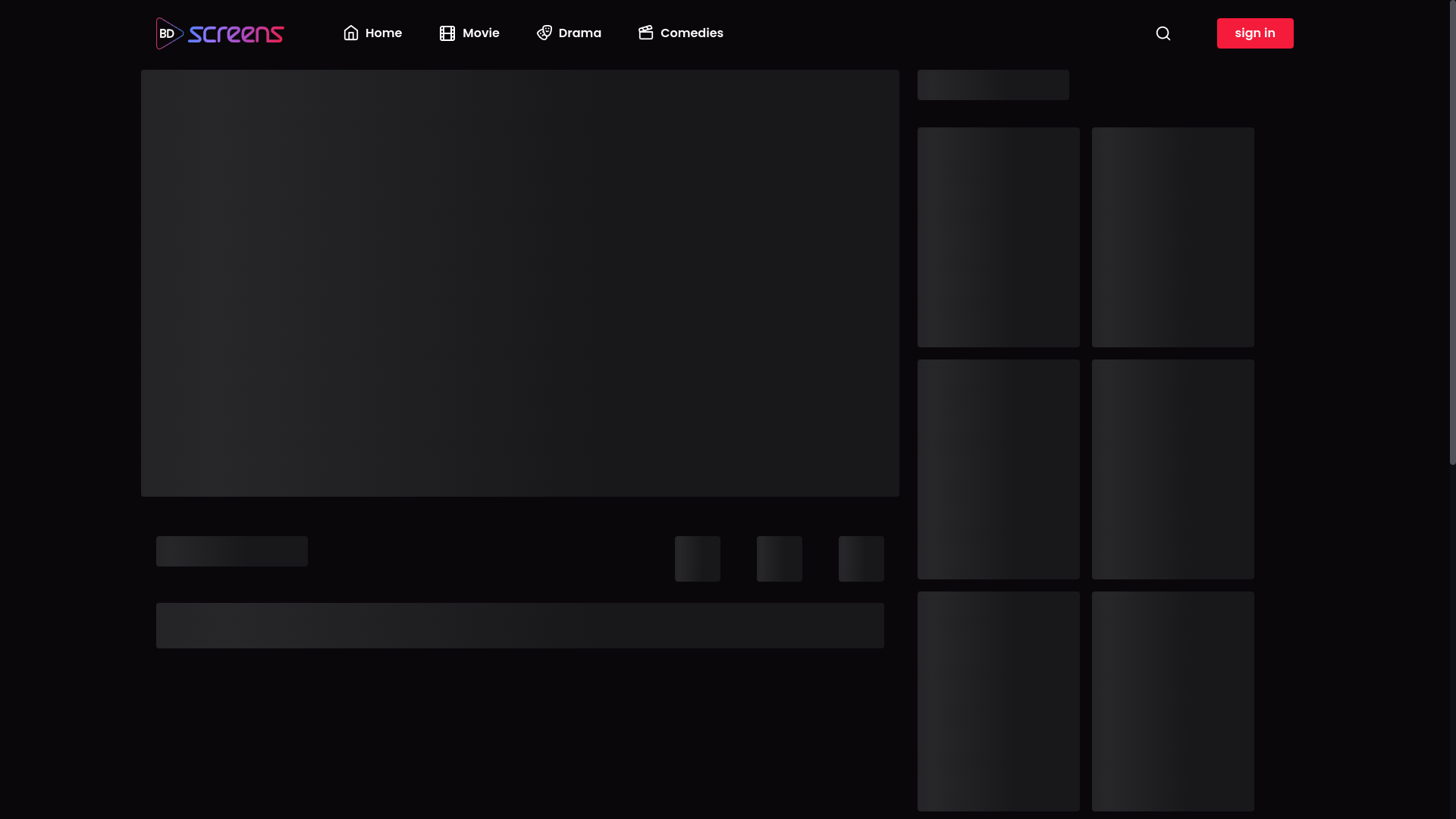This screenshot has height=819, width=1456.
Task: Select the first loading poster in the top row
Action: [x=998, y=237]
